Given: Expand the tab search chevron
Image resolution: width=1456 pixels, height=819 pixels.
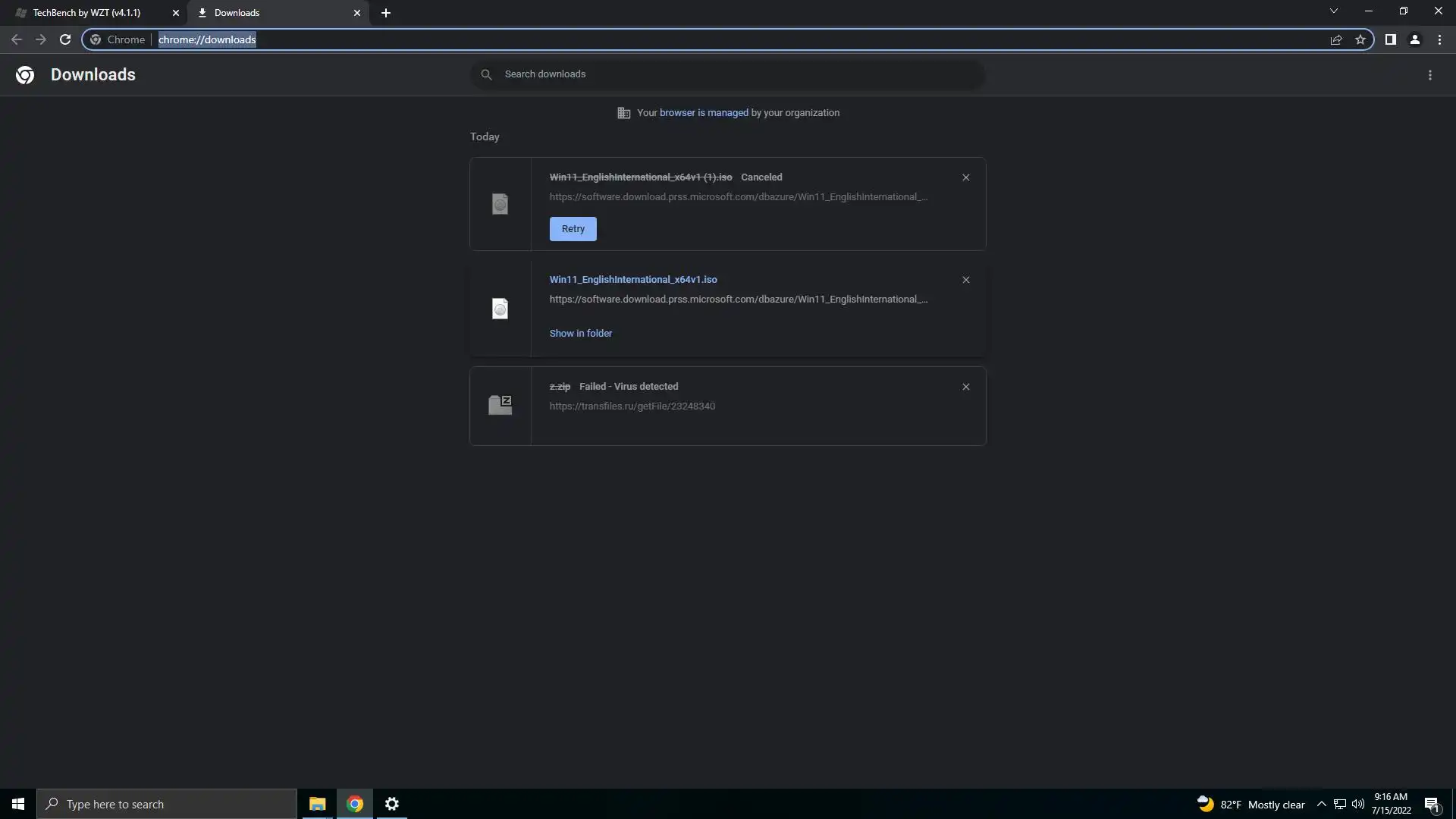Looking at the screenshot, I should (x=1333, y=11).
